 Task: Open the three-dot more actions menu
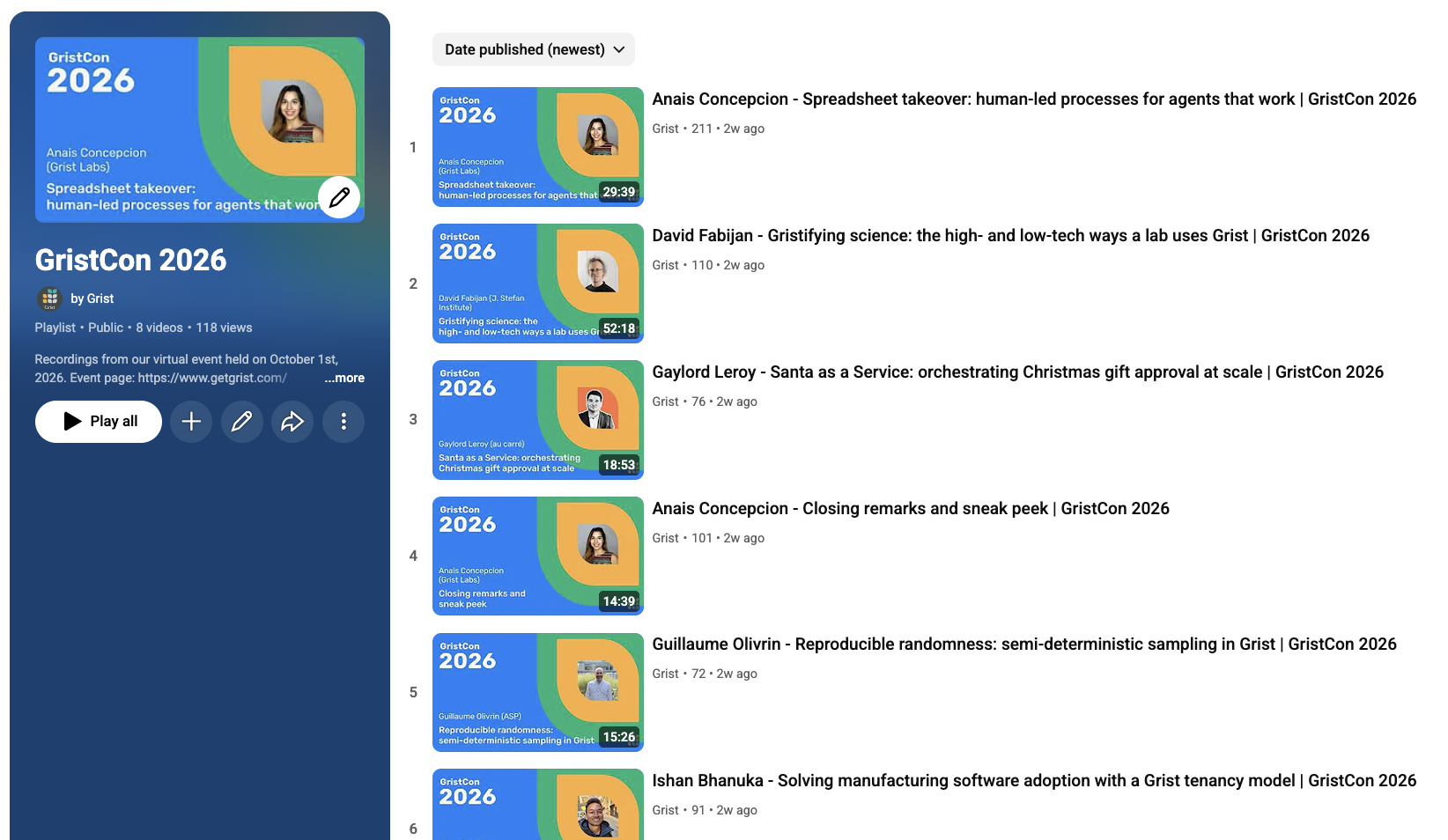click(344, 422)
